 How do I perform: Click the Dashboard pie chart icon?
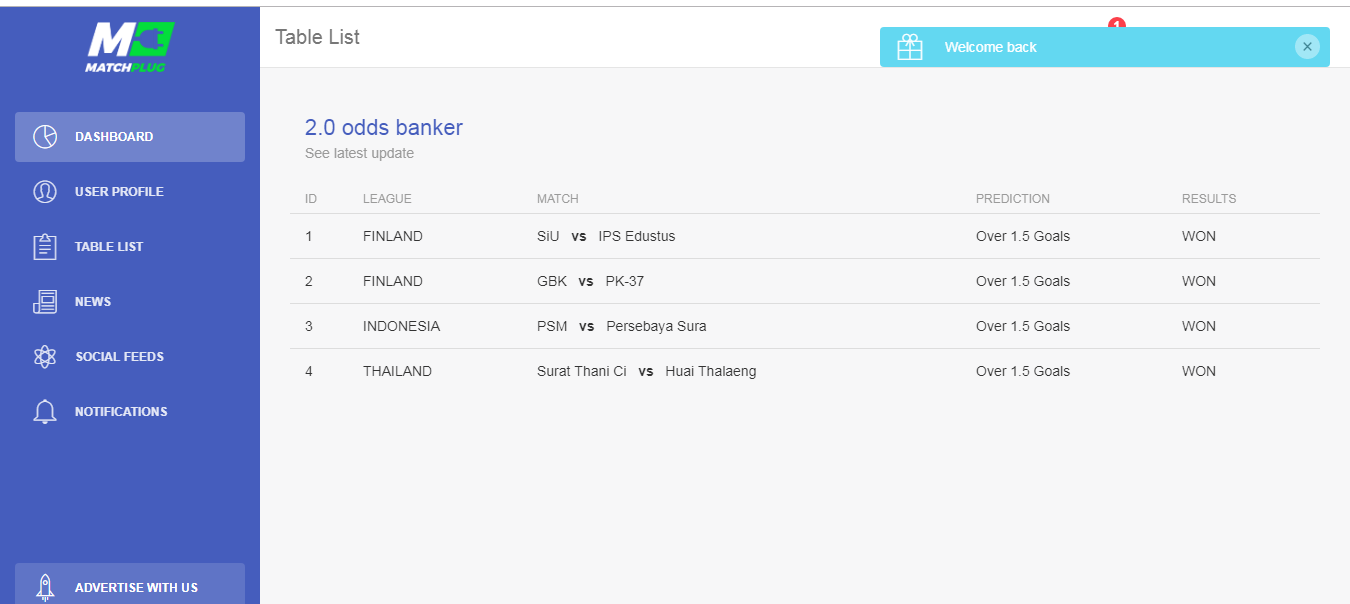coord(45,137)
